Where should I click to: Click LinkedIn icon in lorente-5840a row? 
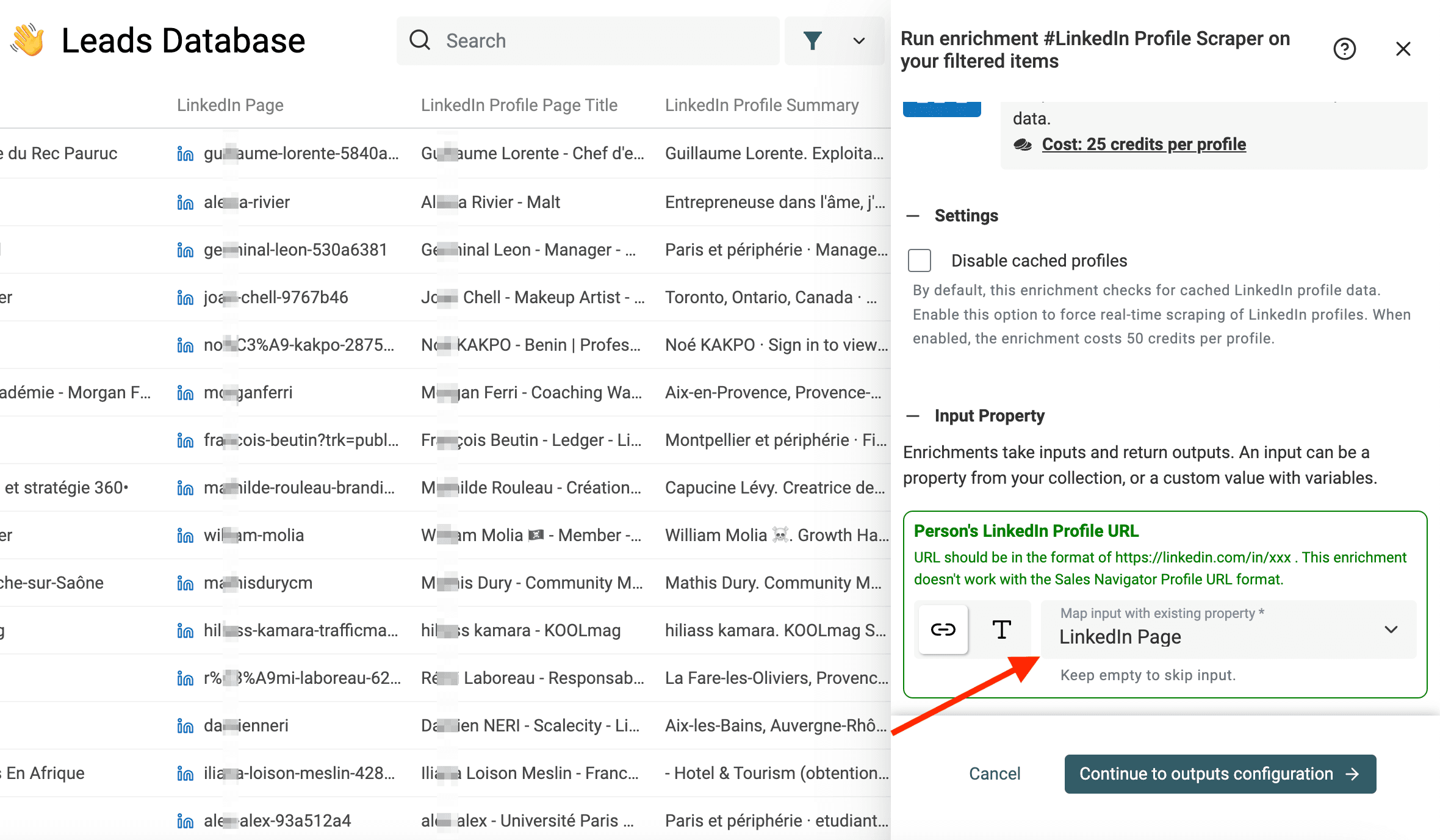click(185, 154)
